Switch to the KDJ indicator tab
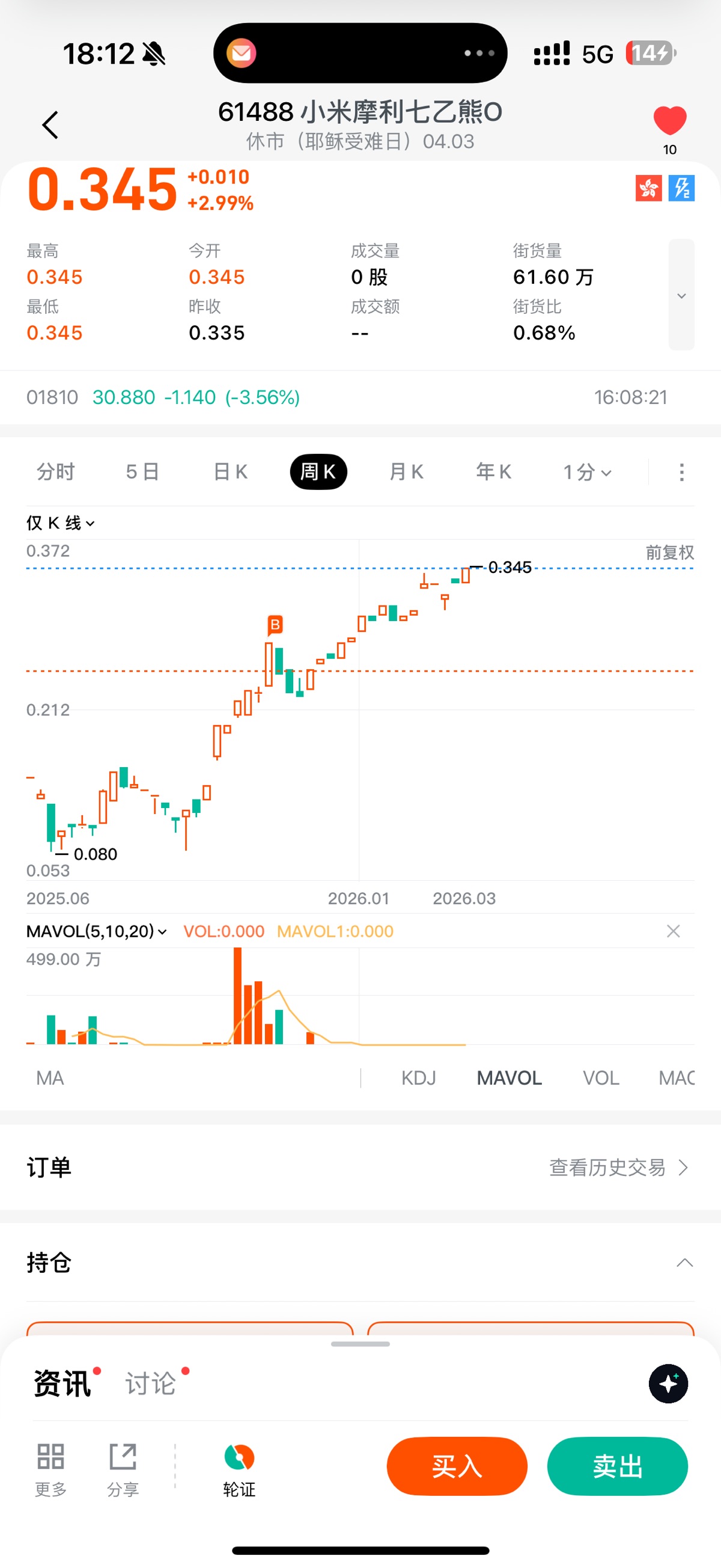The height and width of the screenshot is (1568, 721). point(419,1078)
